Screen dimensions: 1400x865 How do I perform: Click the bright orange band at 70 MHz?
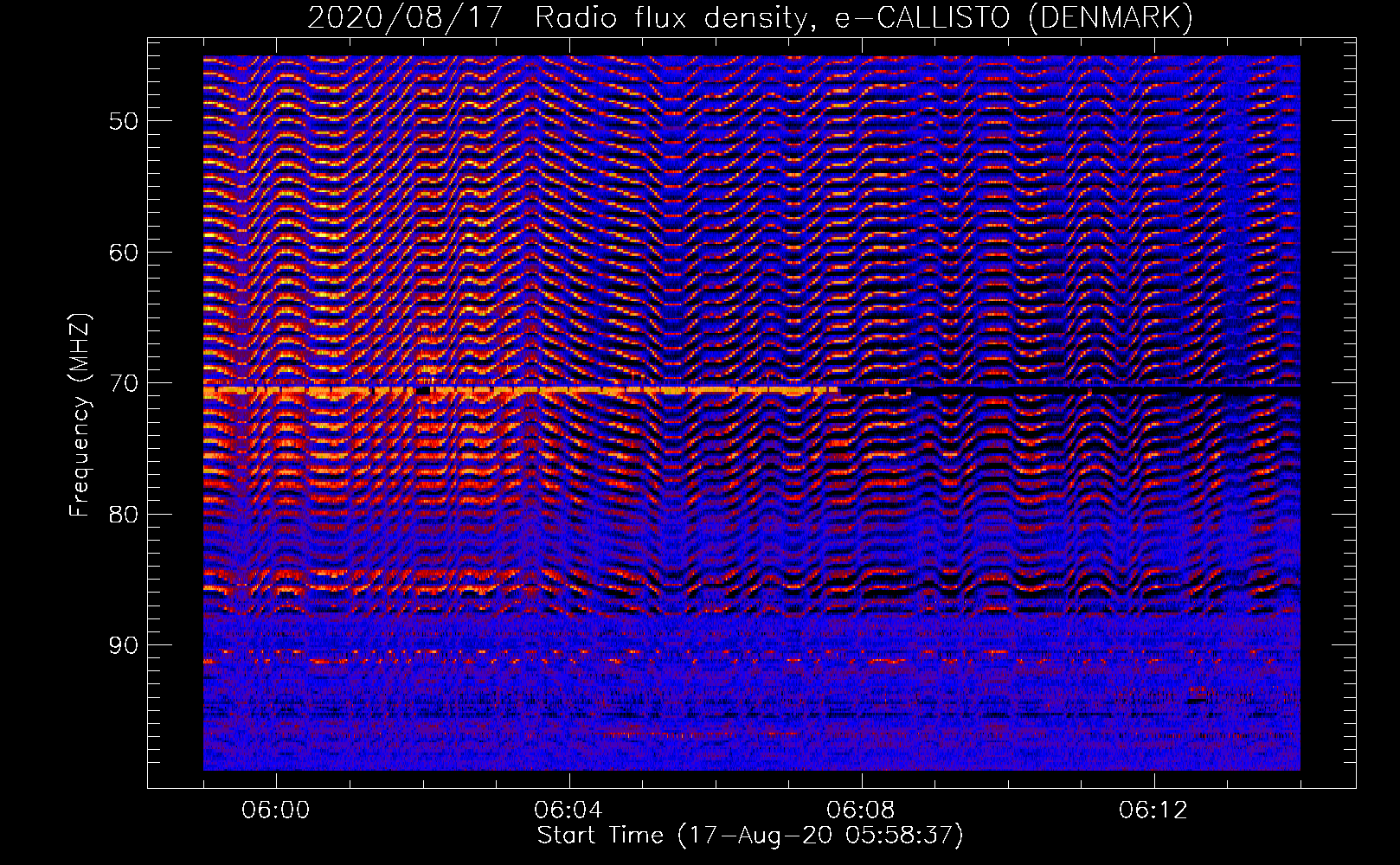coord(521,391)
